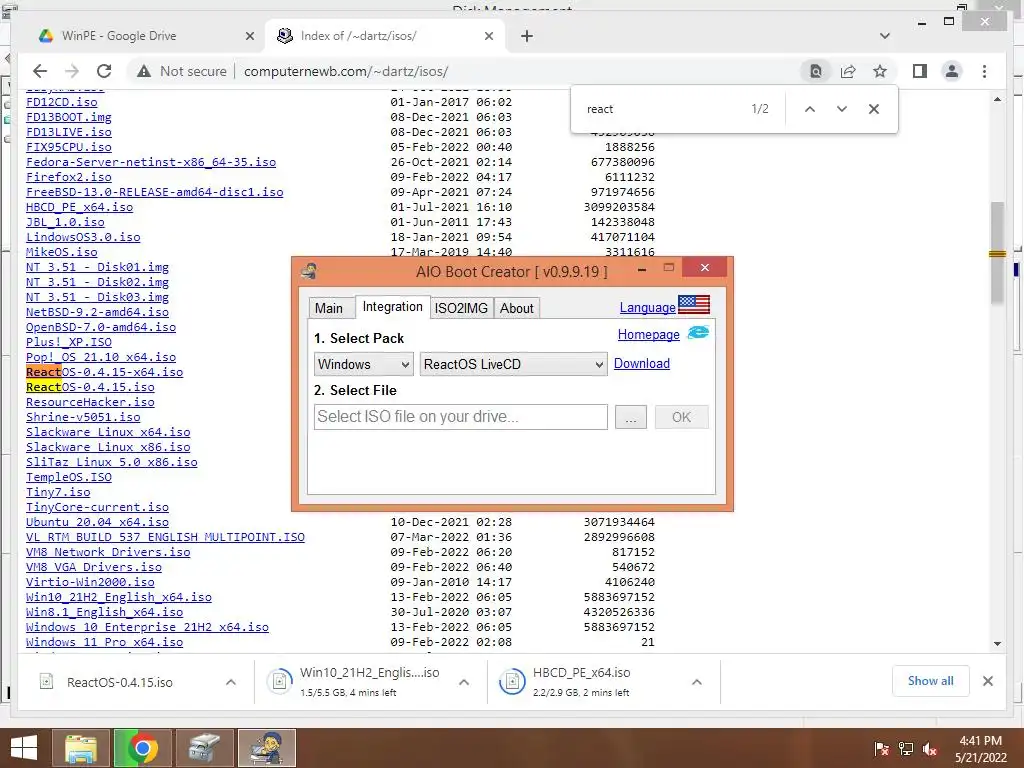Open the HBCD_PE_x64.iso link
Image resolution: width=1024 pixels, height=768 pixels.
click(79, 207)
